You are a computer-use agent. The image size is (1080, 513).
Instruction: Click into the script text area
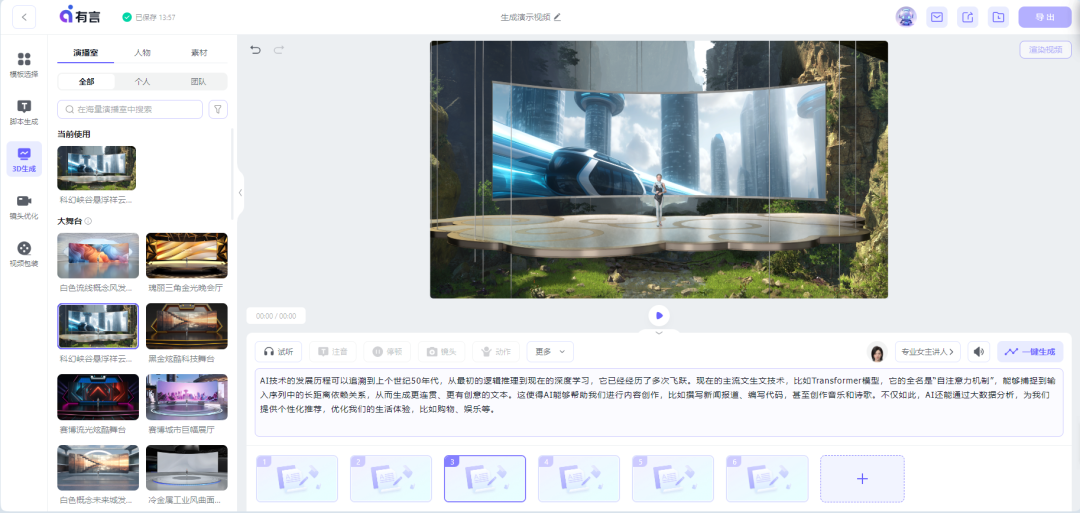click(x=659, y=402)
